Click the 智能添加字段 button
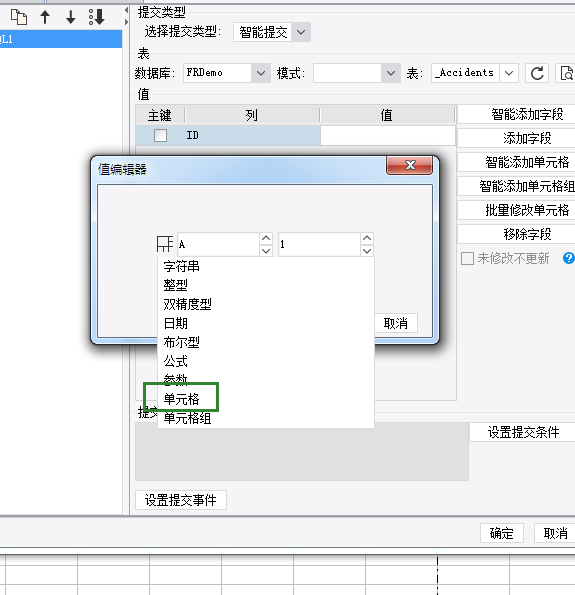Image resolution: width=575 pixels, height=595 pixels. pyautogui.click(x=527, y=114)
